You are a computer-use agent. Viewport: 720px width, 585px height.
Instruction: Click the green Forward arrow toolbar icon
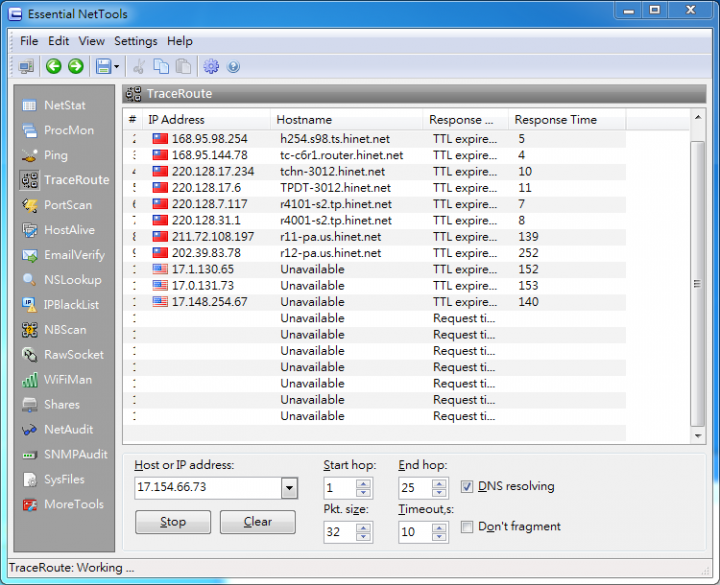(x=76, y=67)
